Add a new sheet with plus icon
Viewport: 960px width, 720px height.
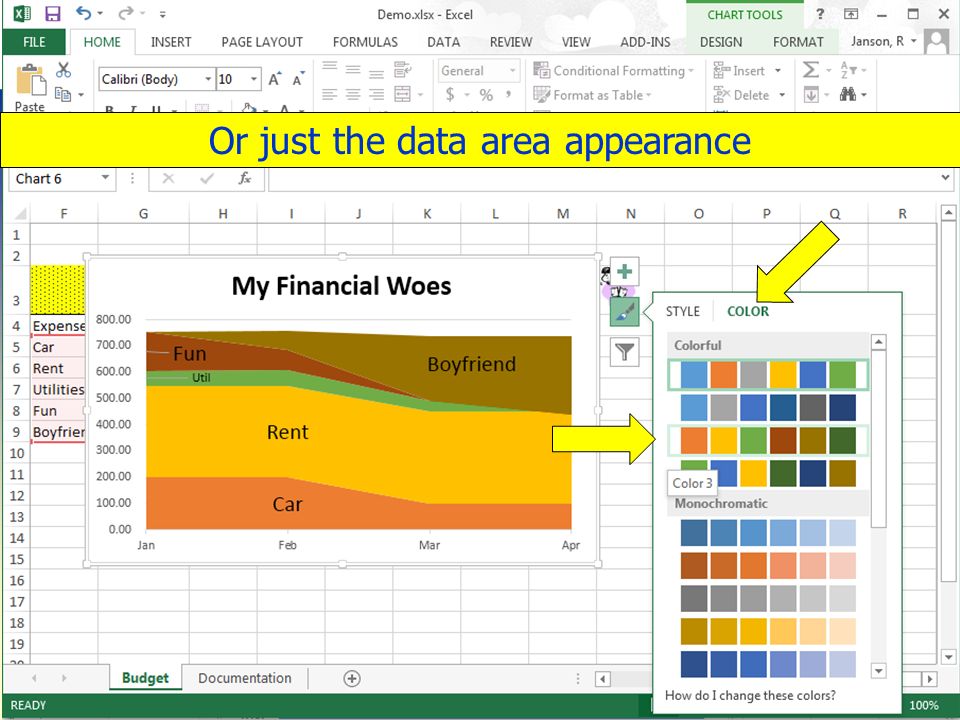coord(351,678)
